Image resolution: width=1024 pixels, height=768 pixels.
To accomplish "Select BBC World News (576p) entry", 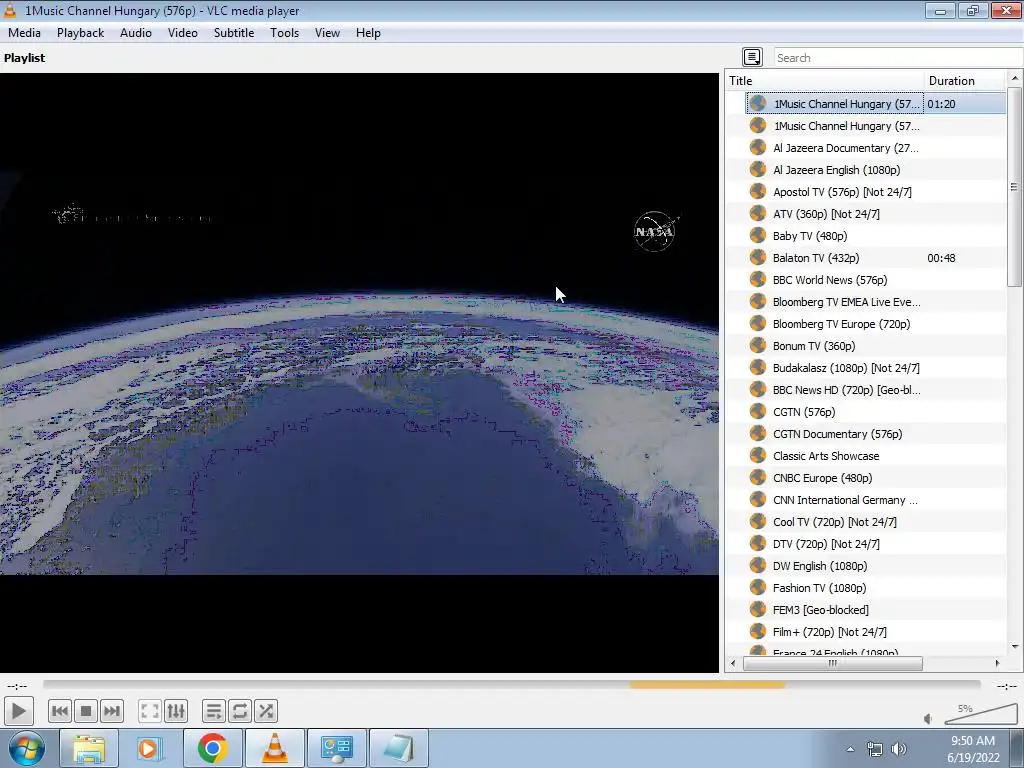I will coord(866,280).
